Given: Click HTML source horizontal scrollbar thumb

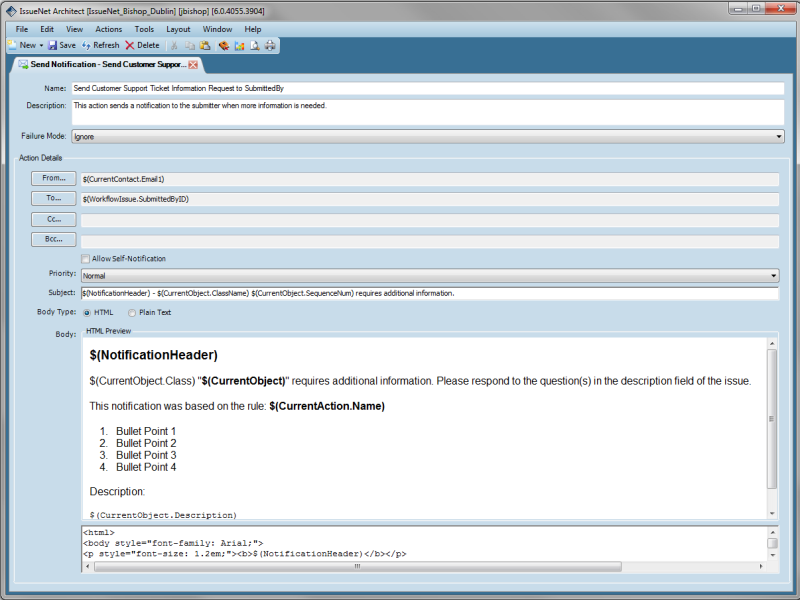Looking at the screenshot, I should (x=358, y=566).
